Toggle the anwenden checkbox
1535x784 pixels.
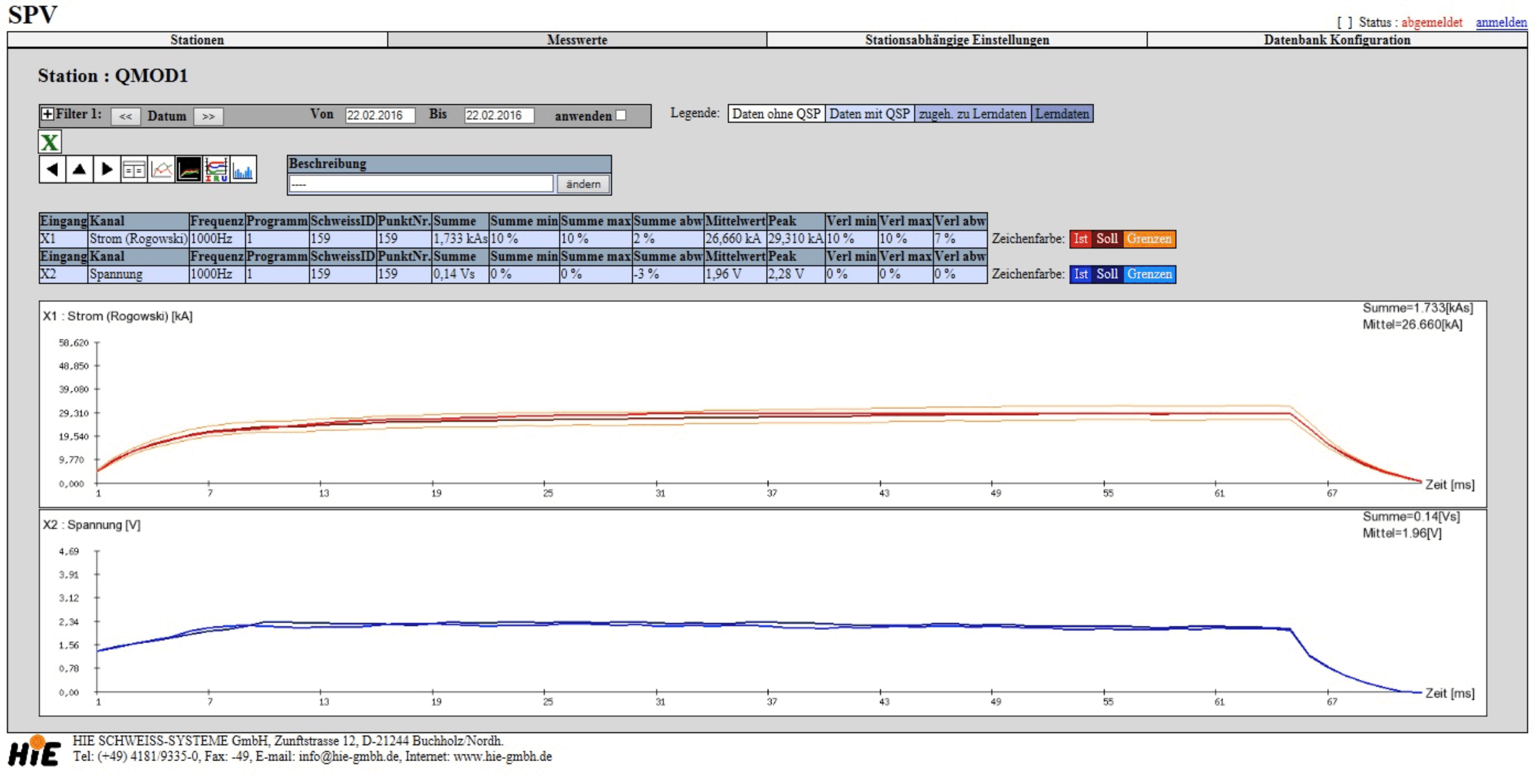point(621,115)
